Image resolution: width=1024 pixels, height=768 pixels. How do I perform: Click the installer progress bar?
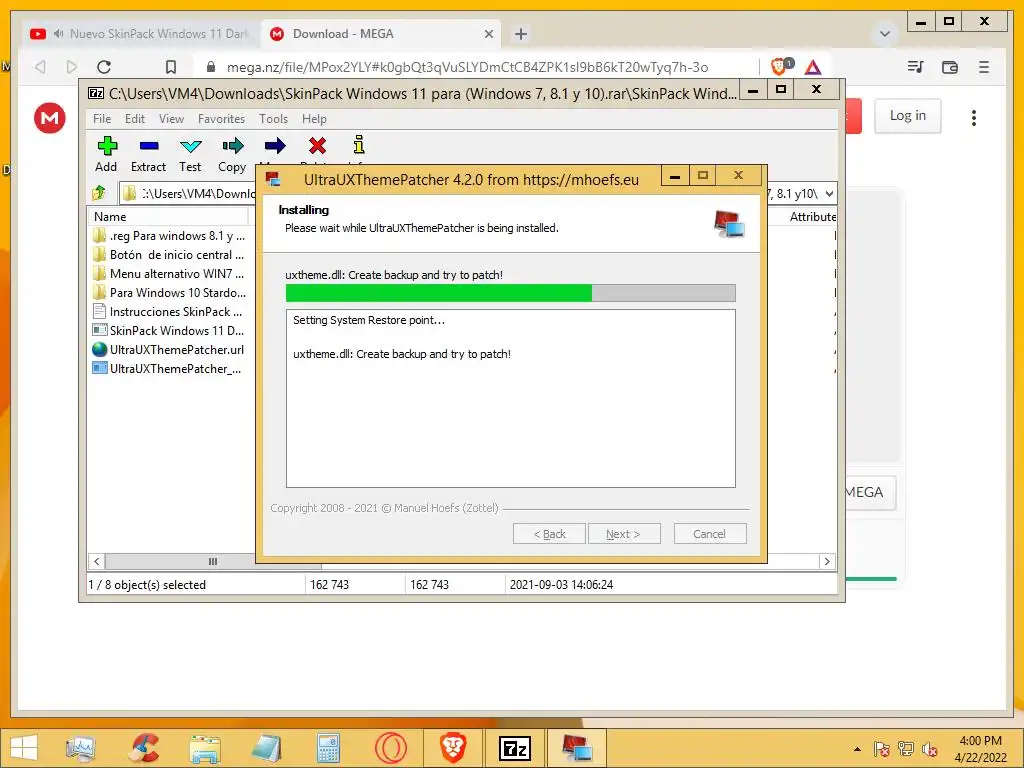pyautogui.click(x=511, y=293)
